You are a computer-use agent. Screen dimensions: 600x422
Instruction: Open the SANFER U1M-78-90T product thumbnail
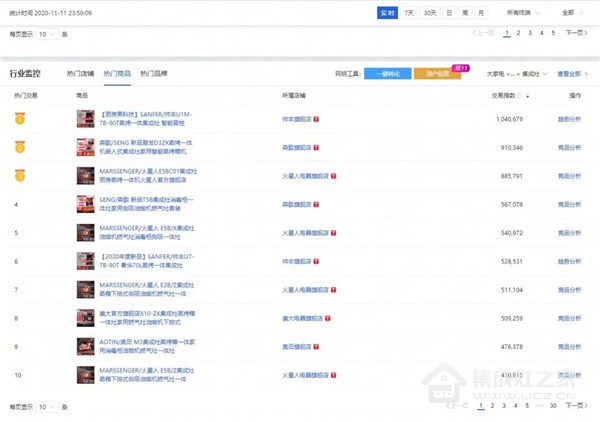[x=85, y=119]
